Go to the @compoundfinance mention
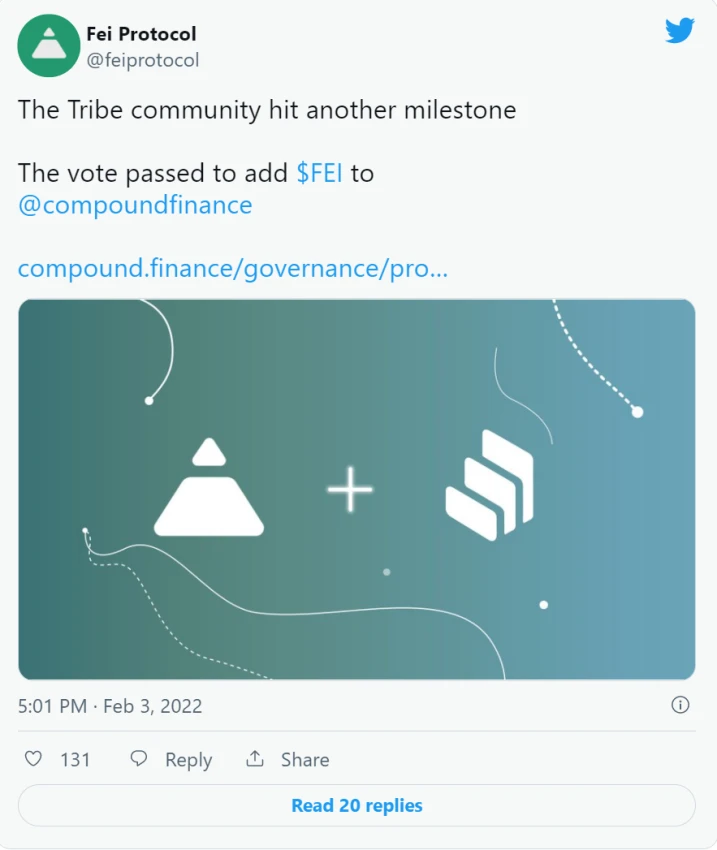 click(x=135, y=205)
